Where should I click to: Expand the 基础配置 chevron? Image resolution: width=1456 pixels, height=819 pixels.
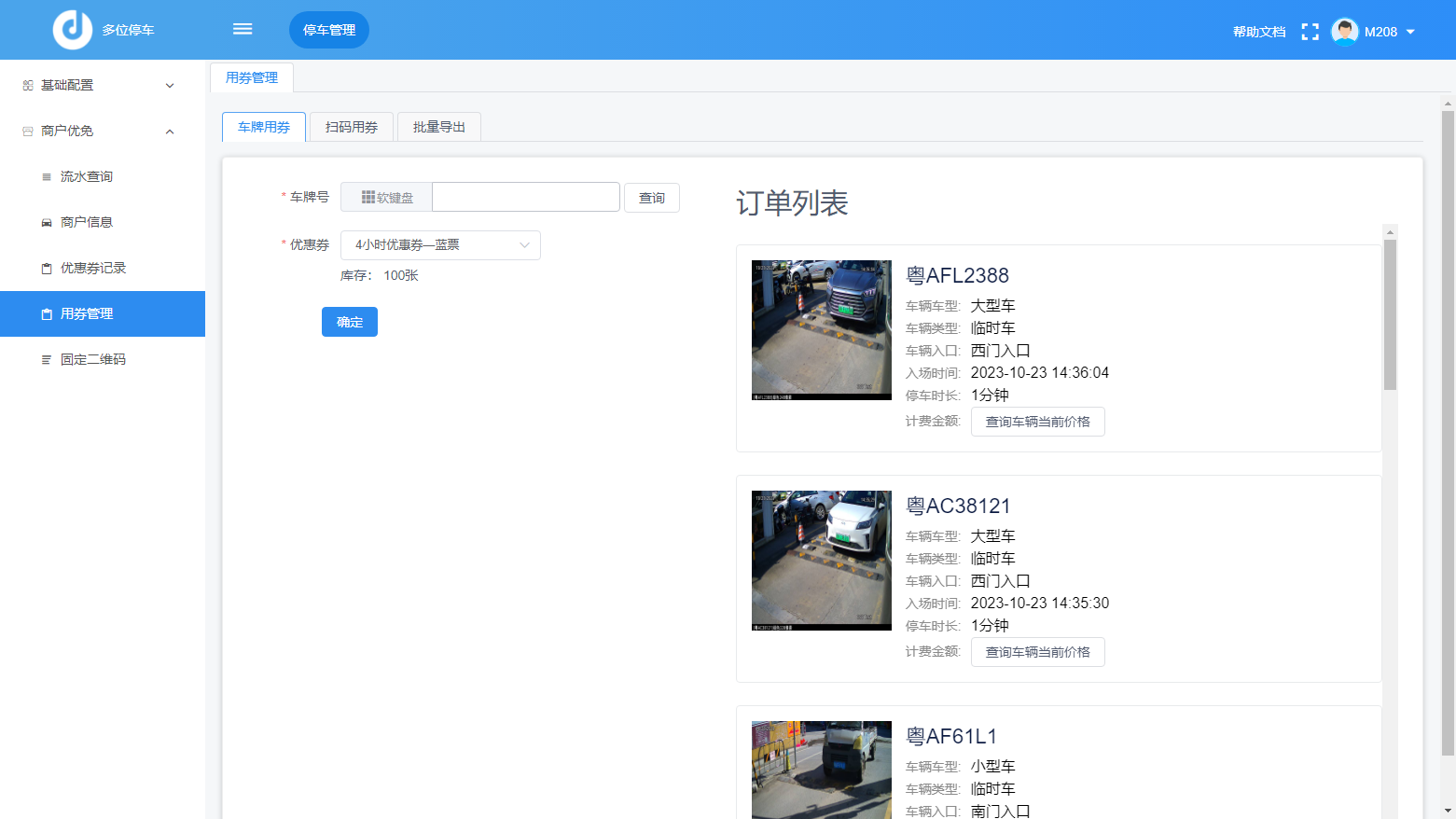click(x=170, y=86)
